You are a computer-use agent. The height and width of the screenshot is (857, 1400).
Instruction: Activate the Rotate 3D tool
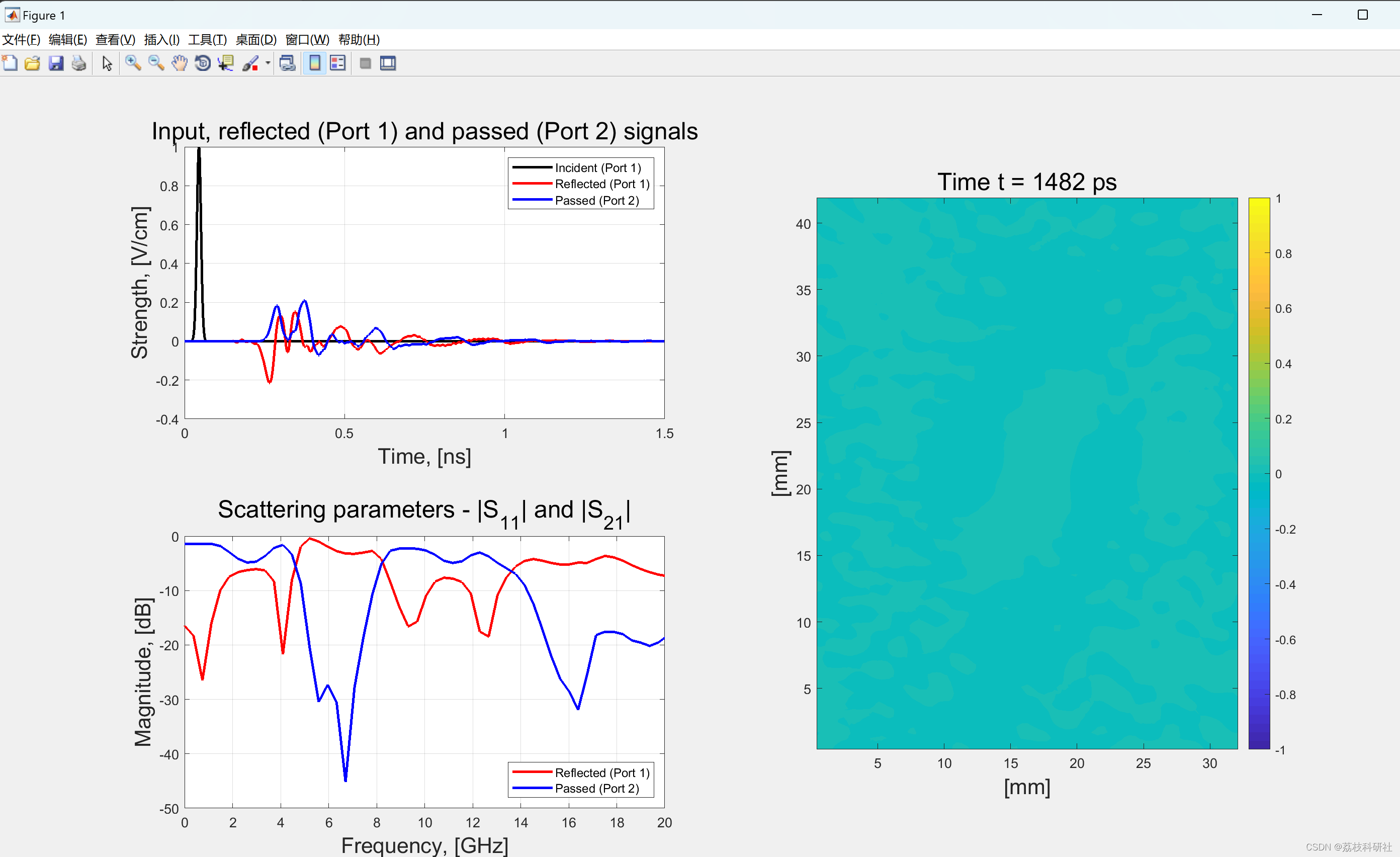pos(203,63)
